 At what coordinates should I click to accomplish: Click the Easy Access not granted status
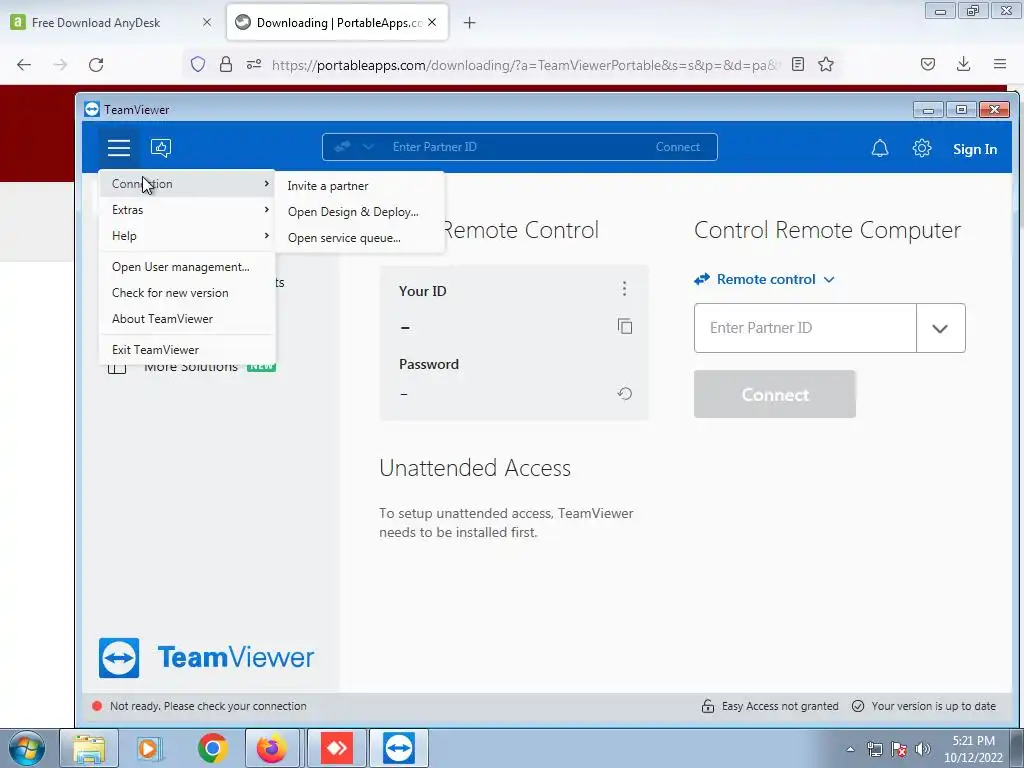tap(769, 706)
